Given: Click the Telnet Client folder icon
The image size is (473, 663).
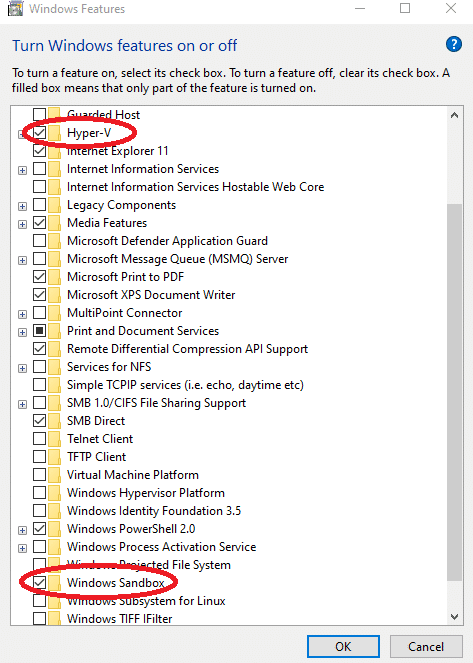Looking at the screenshot, I should click(55, 439).
